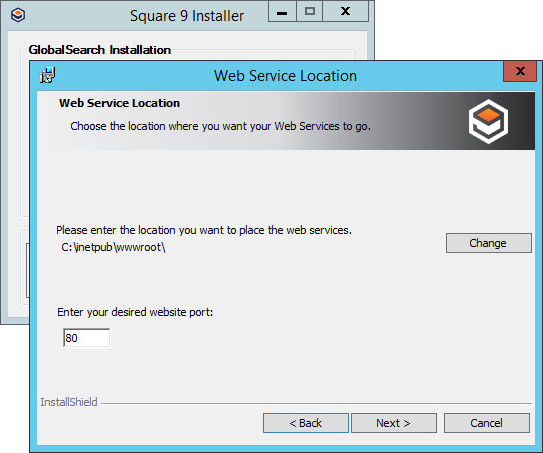The height and width of the screenshot is (453, 543).
Task: Click 'Please enter the location' instruction text
Action: (x=204, y=230)
